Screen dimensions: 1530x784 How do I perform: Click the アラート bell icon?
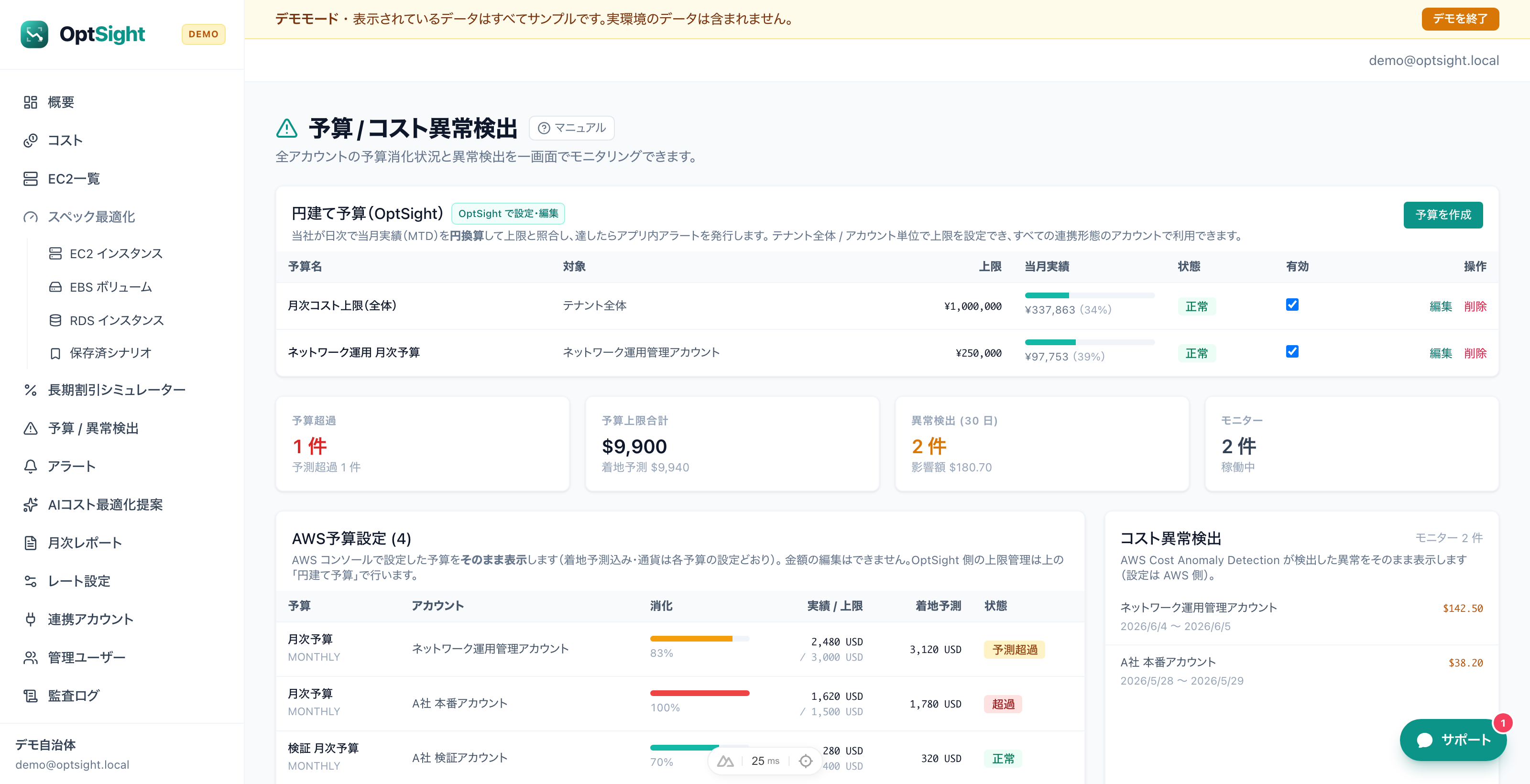point(30,467)
